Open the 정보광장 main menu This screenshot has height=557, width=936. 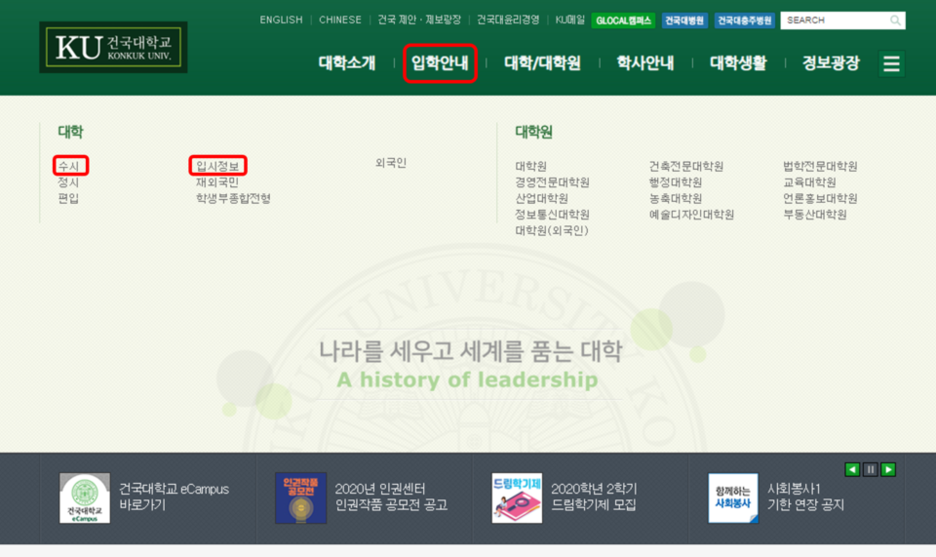[831, 63]
